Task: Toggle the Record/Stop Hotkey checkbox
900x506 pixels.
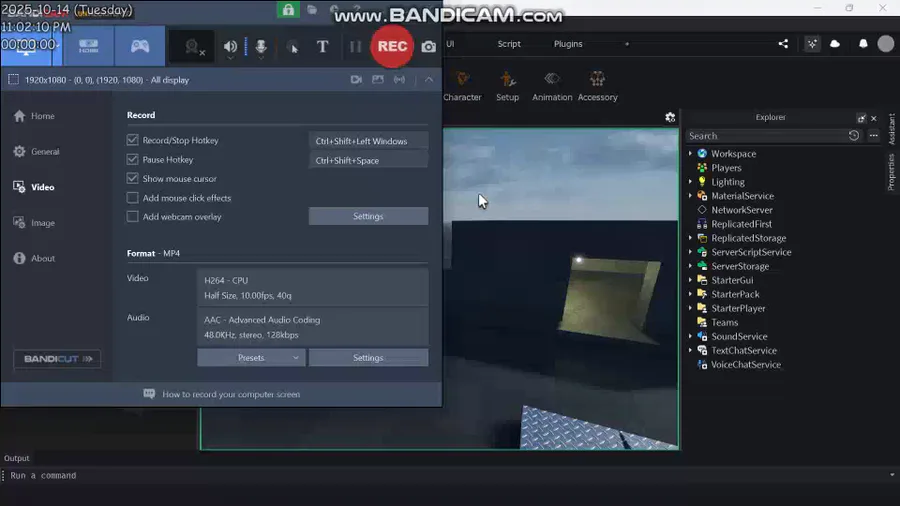Action: tap(133, 140)
